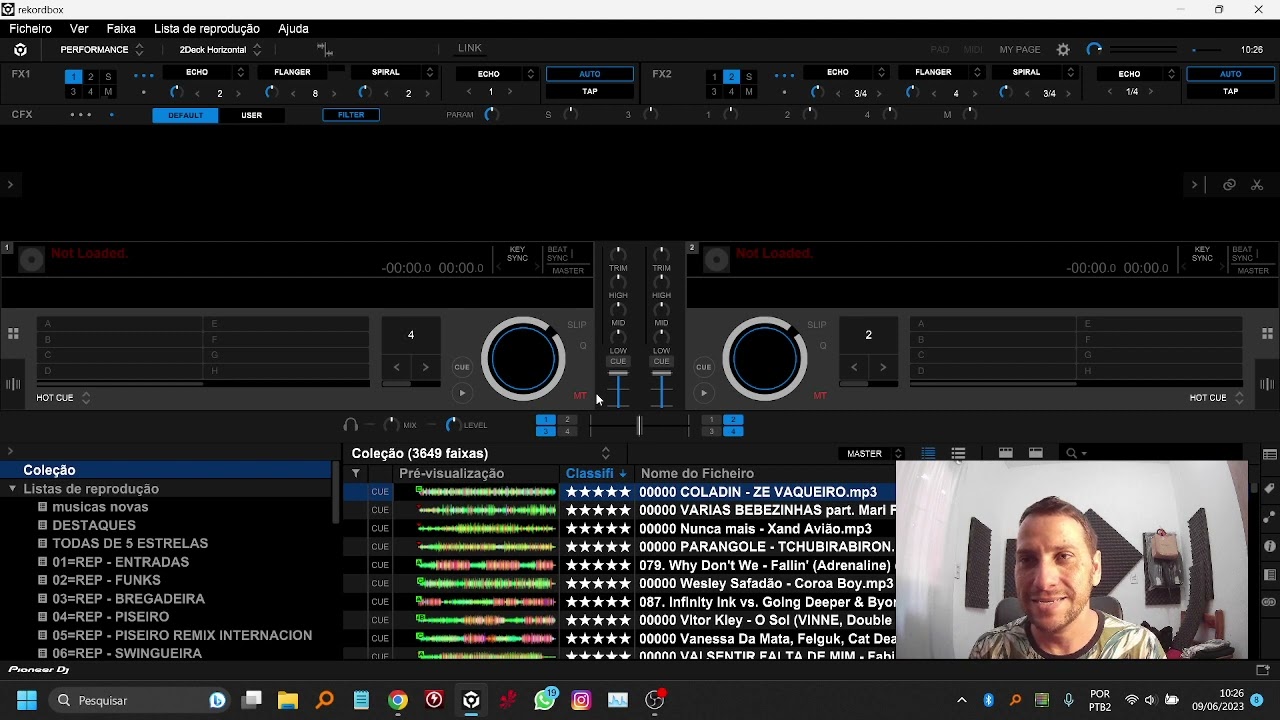
Task: Open the FX2 SPIRAL effect dropdown
Action: [x=1034, y=72]
